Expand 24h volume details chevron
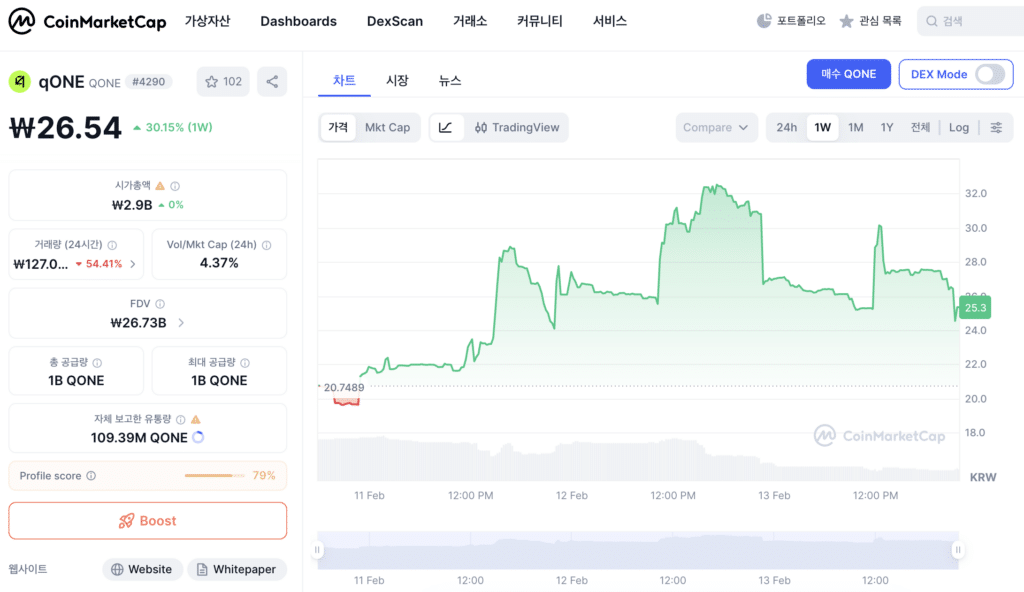 tap(133, 264)
